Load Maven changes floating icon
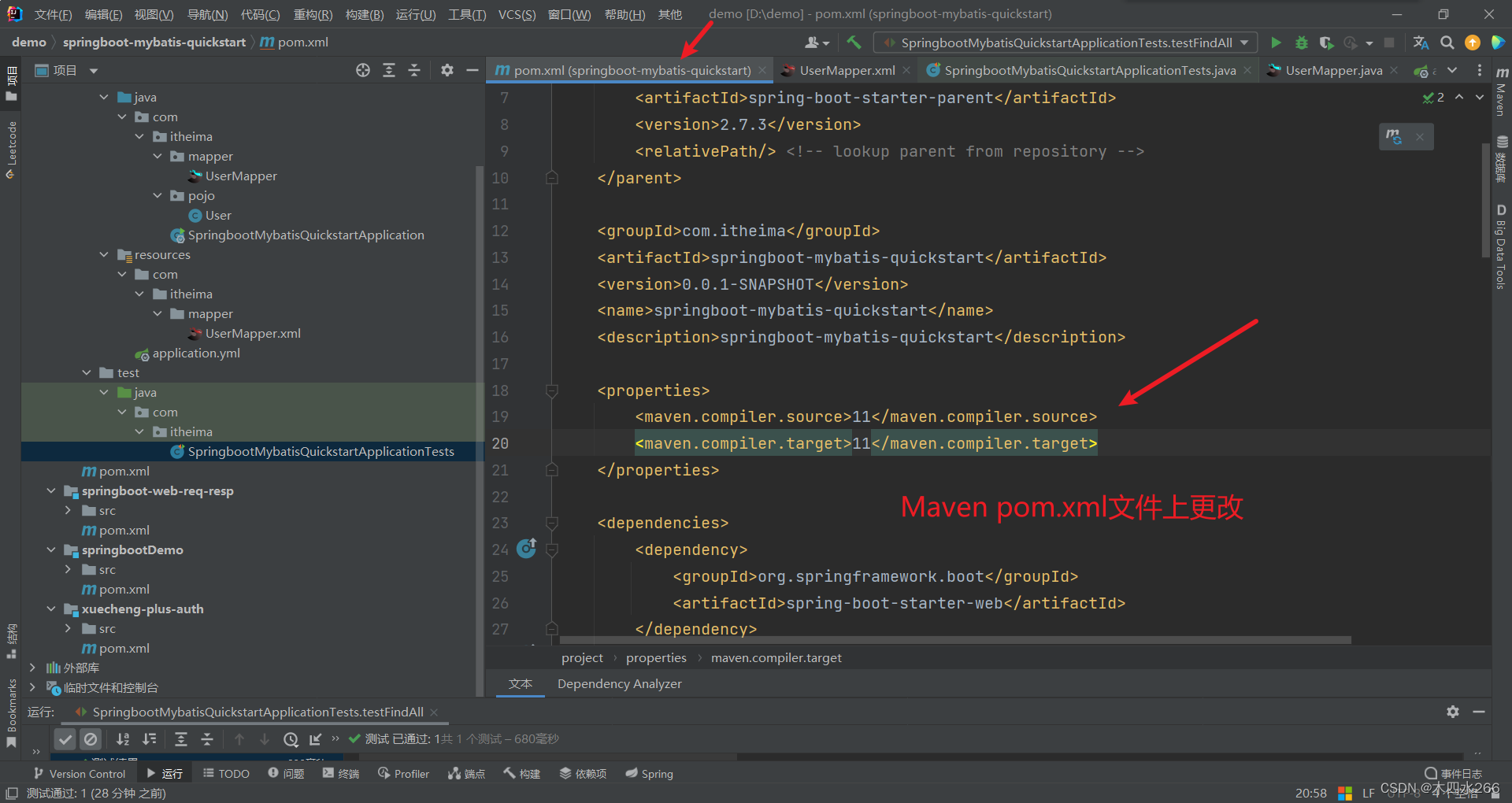Screen dimensions: 1512x803 1394,136
